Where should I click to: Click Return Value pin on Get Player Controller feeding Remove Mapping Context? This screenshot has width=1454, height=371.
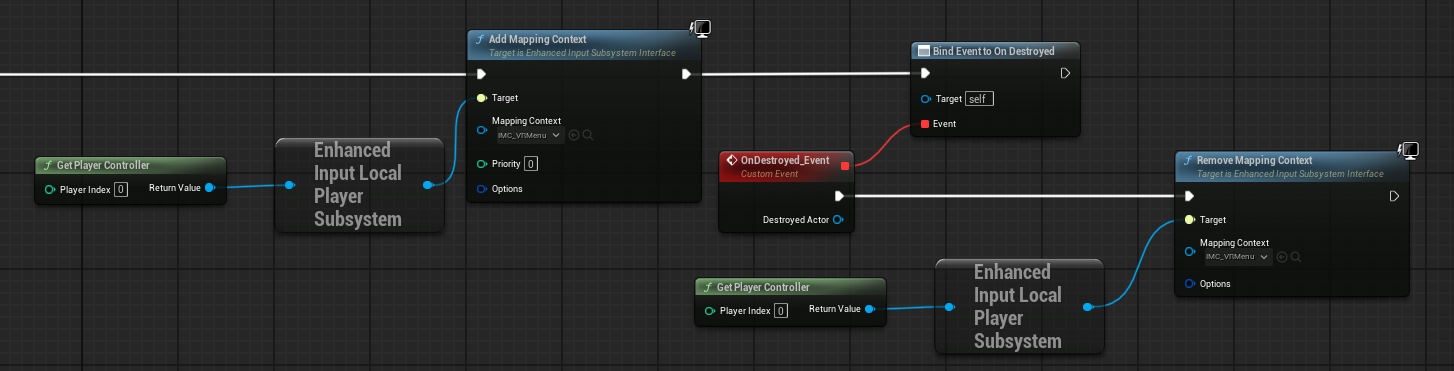869,309
